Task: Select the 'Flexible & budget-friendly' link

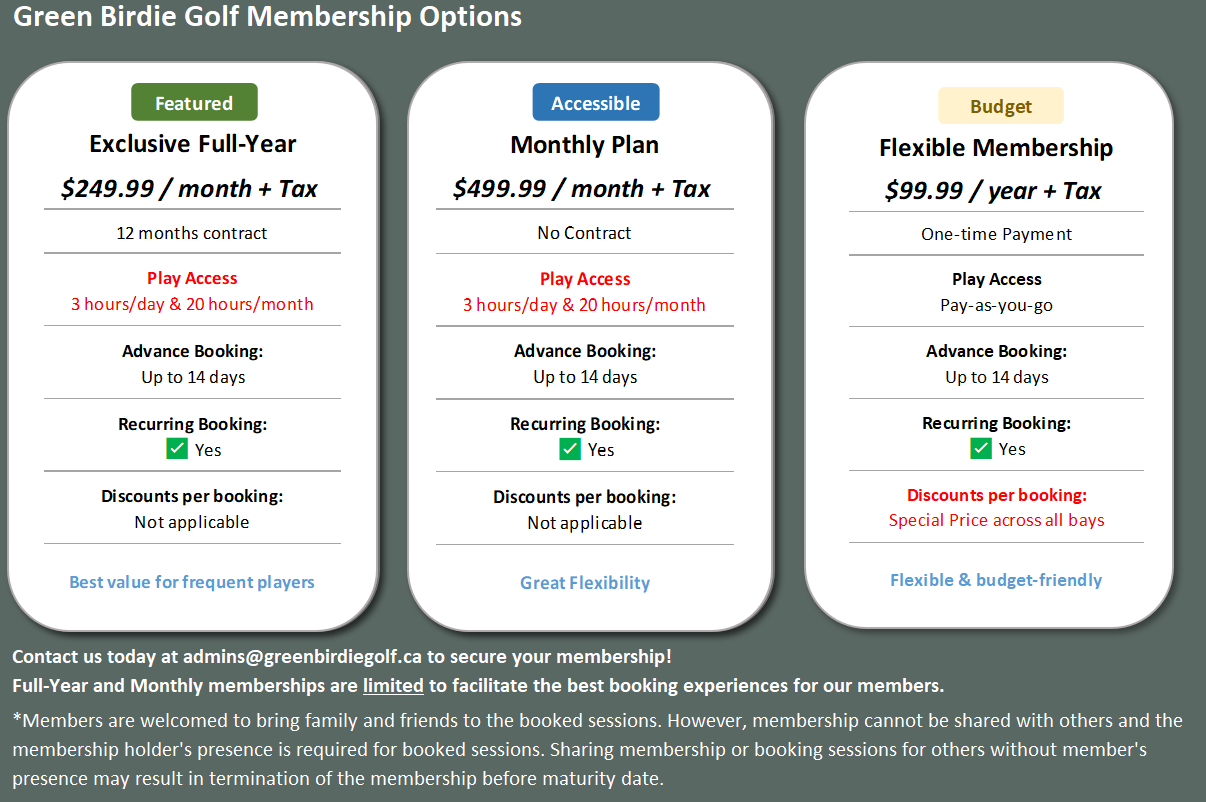Action: [x=996, y=580]
